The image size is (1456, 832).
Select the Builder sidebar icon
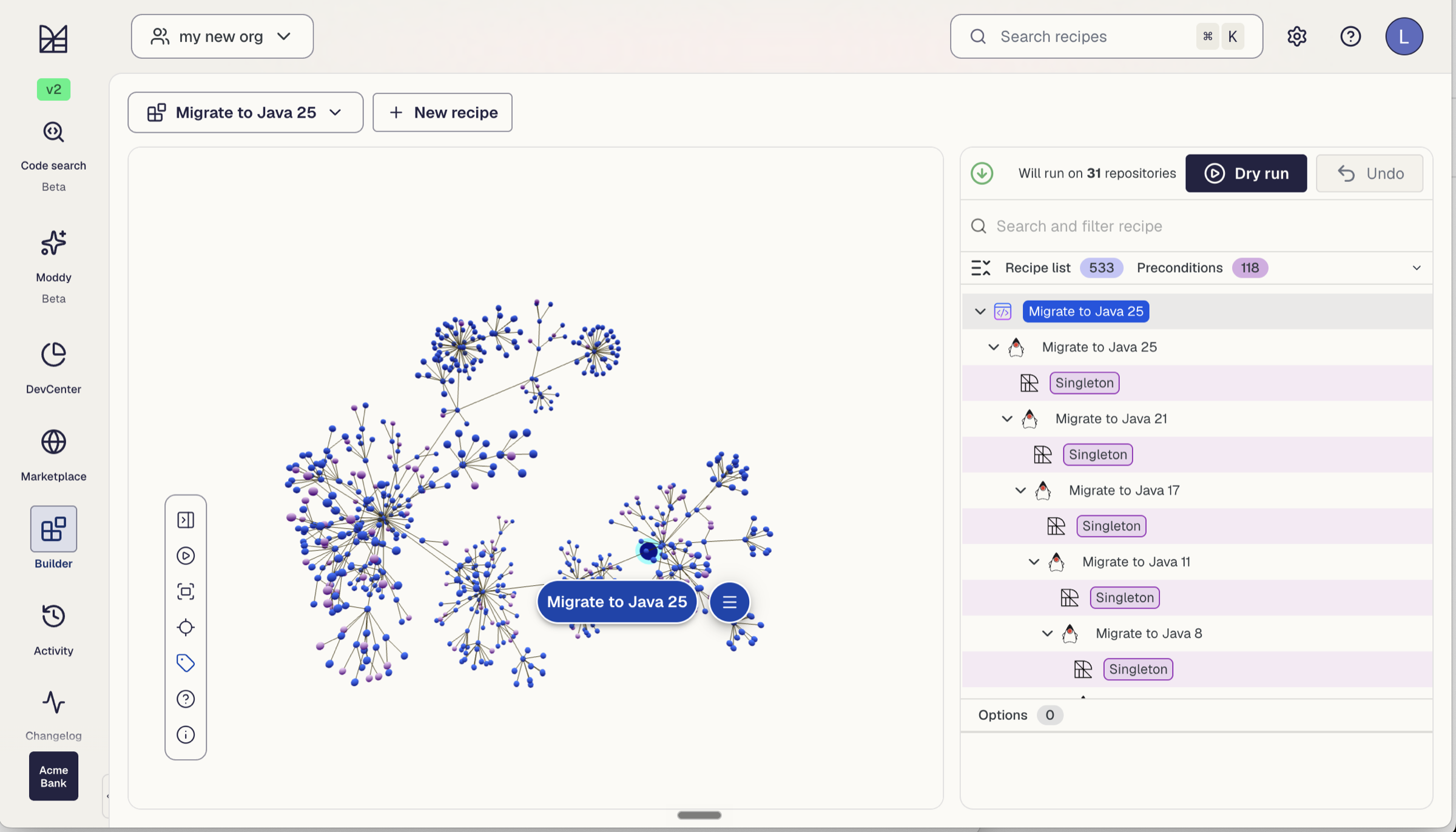[53, 529]
